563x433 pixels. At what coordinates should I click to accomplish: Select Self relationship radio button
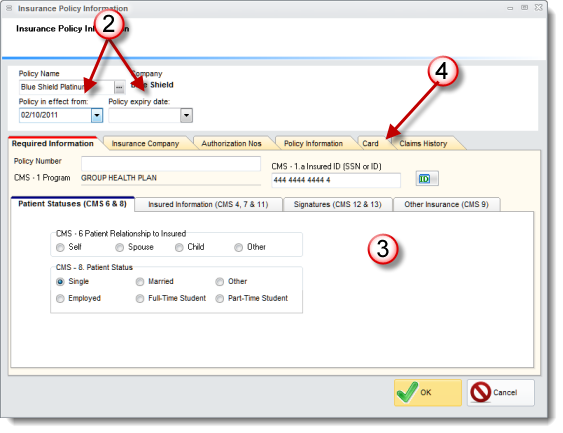tap(60, 247)
